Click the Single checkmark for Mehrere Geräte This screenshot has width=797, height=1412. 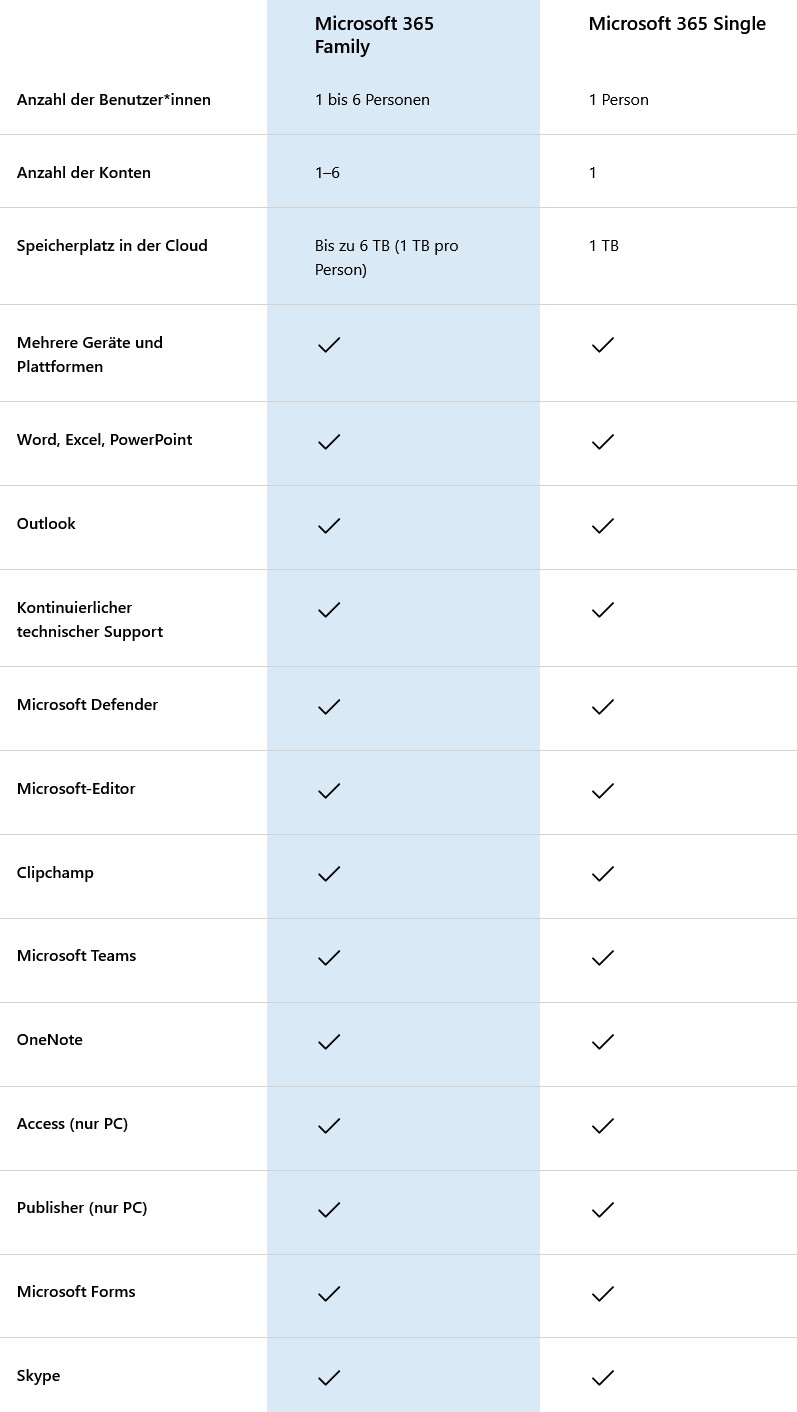pyautogui.click(x=602, y=345)
